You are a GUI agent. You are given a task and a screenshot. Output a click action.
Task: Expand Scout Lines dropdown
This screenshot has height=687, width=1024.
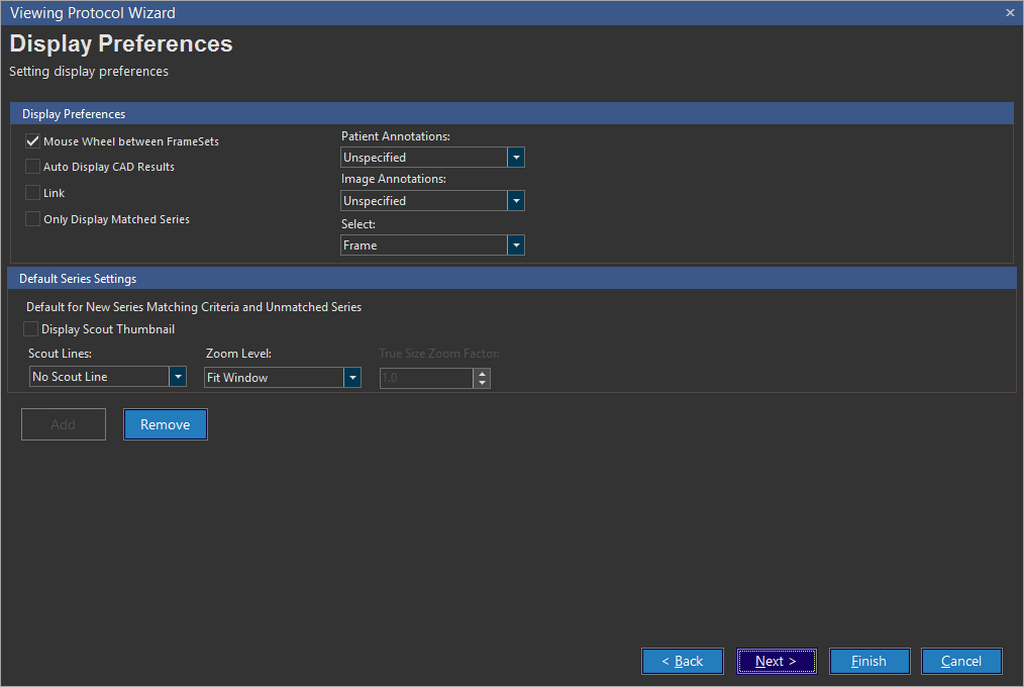(x=177, y=377)
